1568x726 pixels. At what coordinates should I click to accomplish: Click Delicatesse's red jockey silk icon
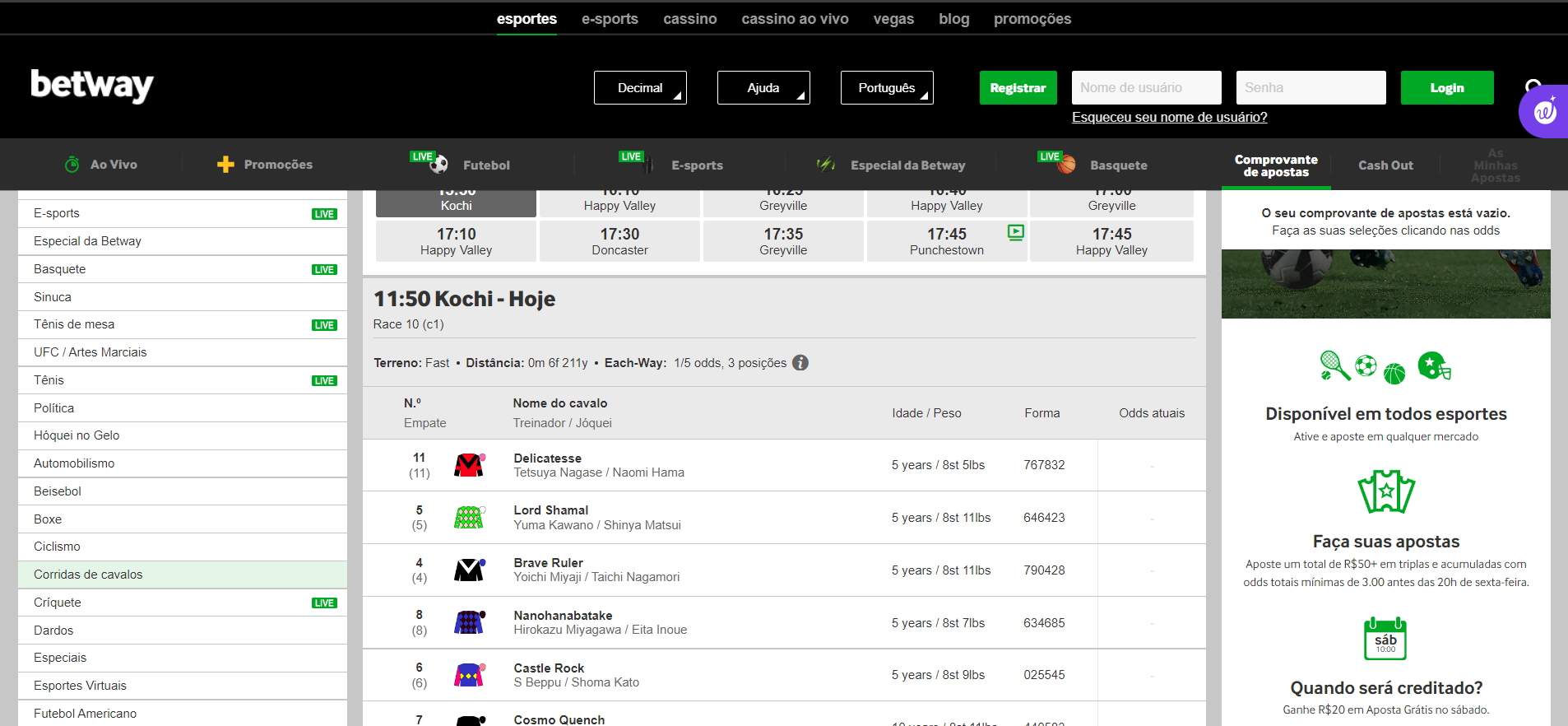tap(469, 465)
